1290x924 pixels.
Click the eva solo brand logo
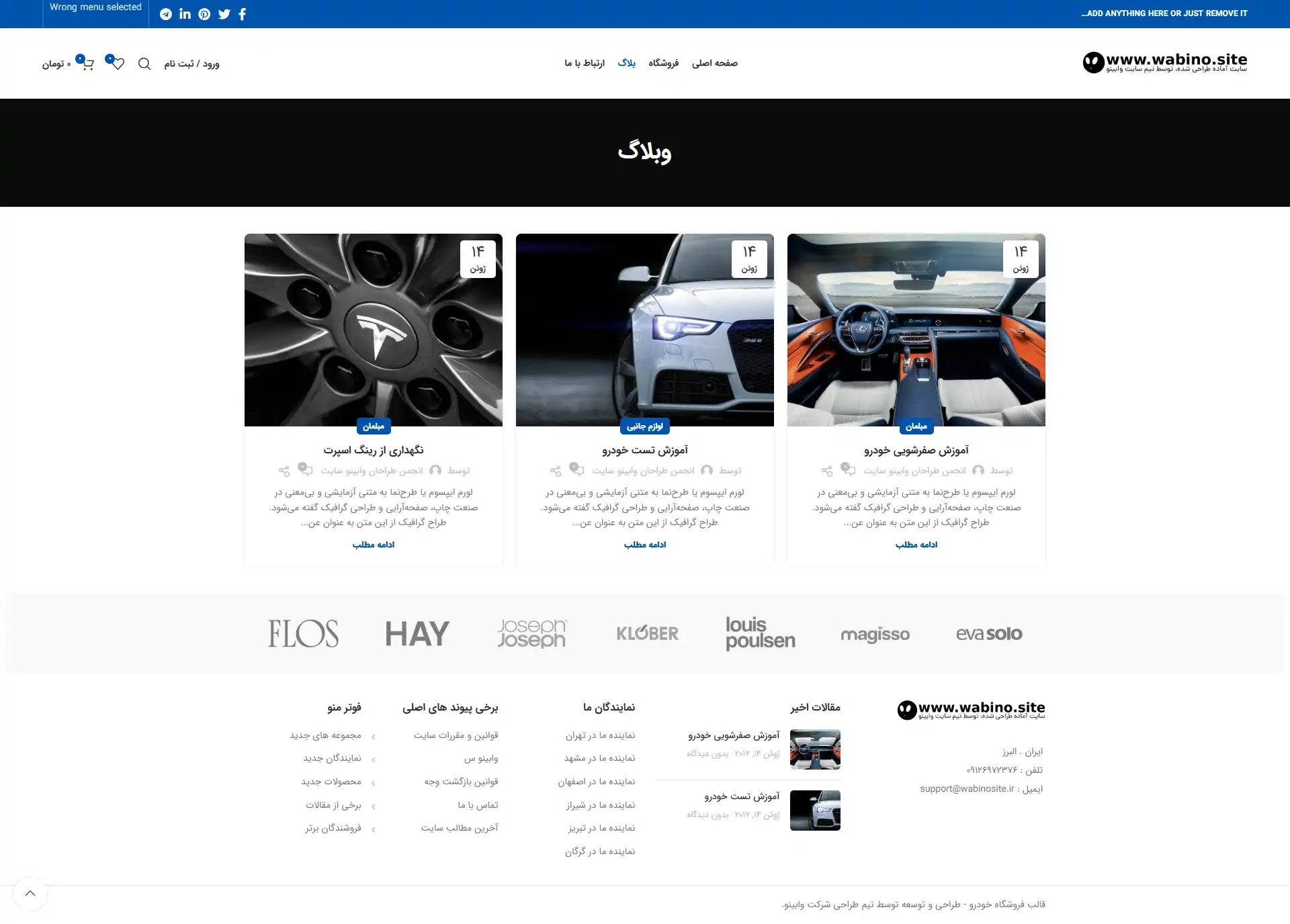[x=989, y=633]
